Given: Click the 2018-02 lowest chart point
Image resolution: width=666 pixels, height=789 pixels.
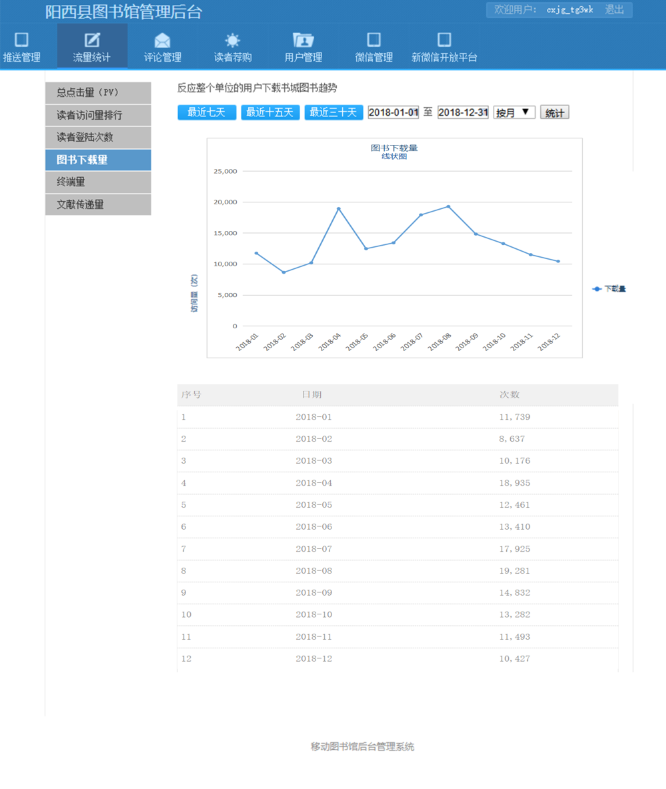Looking at the screenshot, I should click(x=284, y=272).
